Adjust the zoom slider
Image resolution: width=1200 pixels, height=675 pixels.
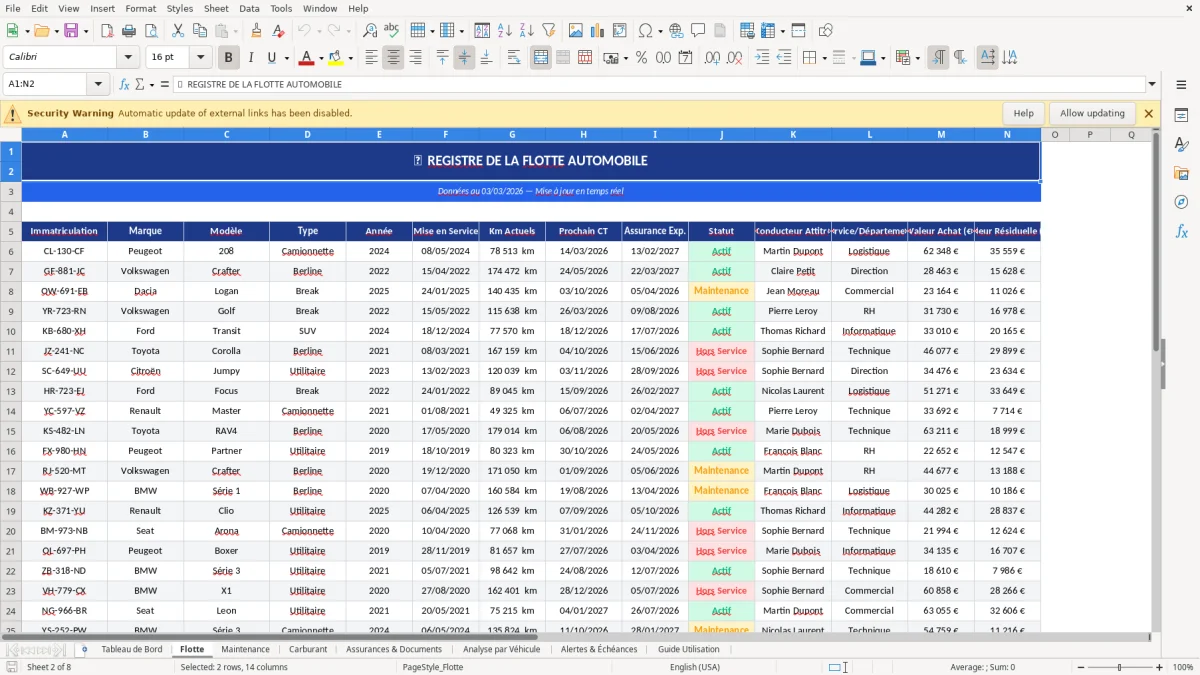[x=1118, y=667]
